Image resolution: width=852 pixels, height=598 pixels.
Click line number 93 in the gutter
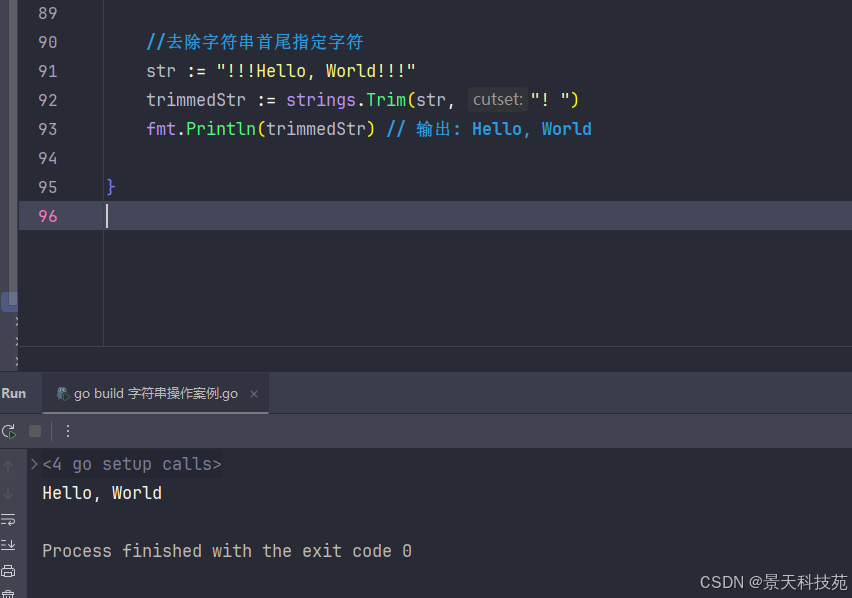coord(47,129)
